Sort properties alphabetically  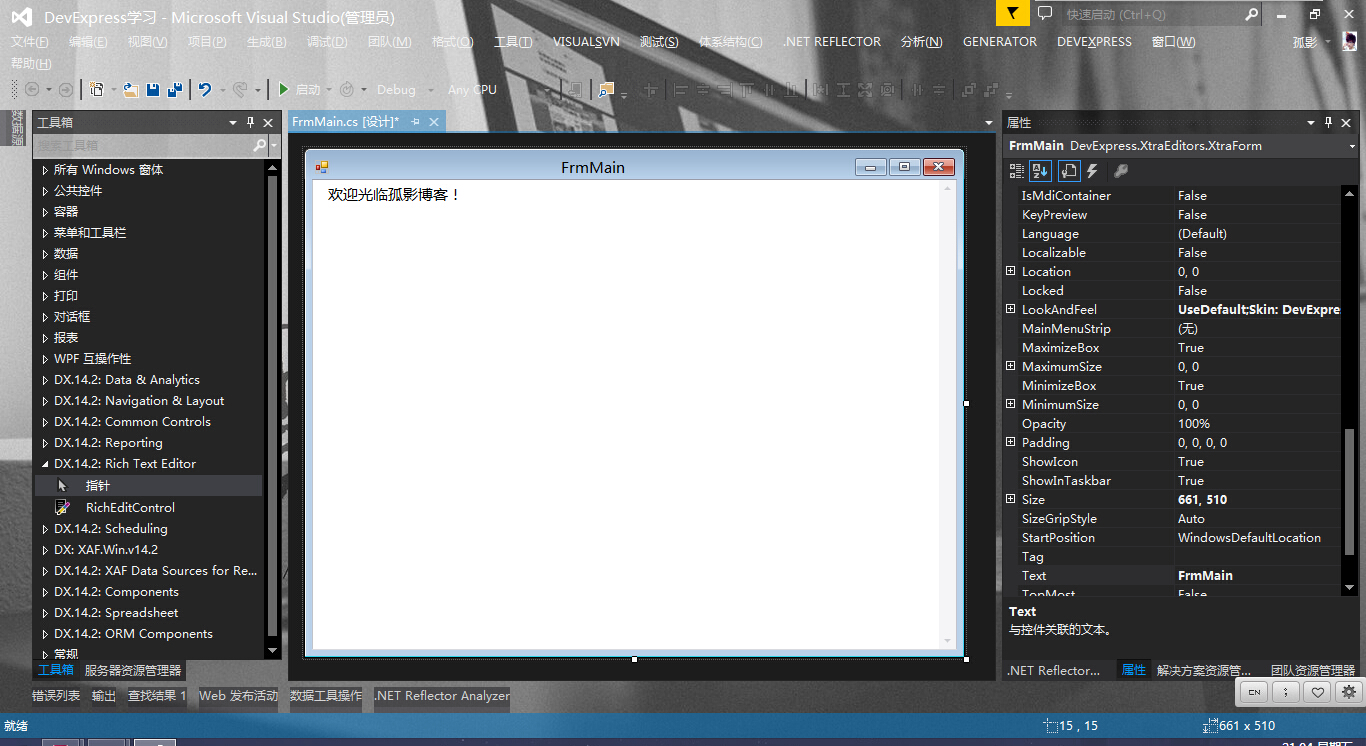coord(1041,171)
